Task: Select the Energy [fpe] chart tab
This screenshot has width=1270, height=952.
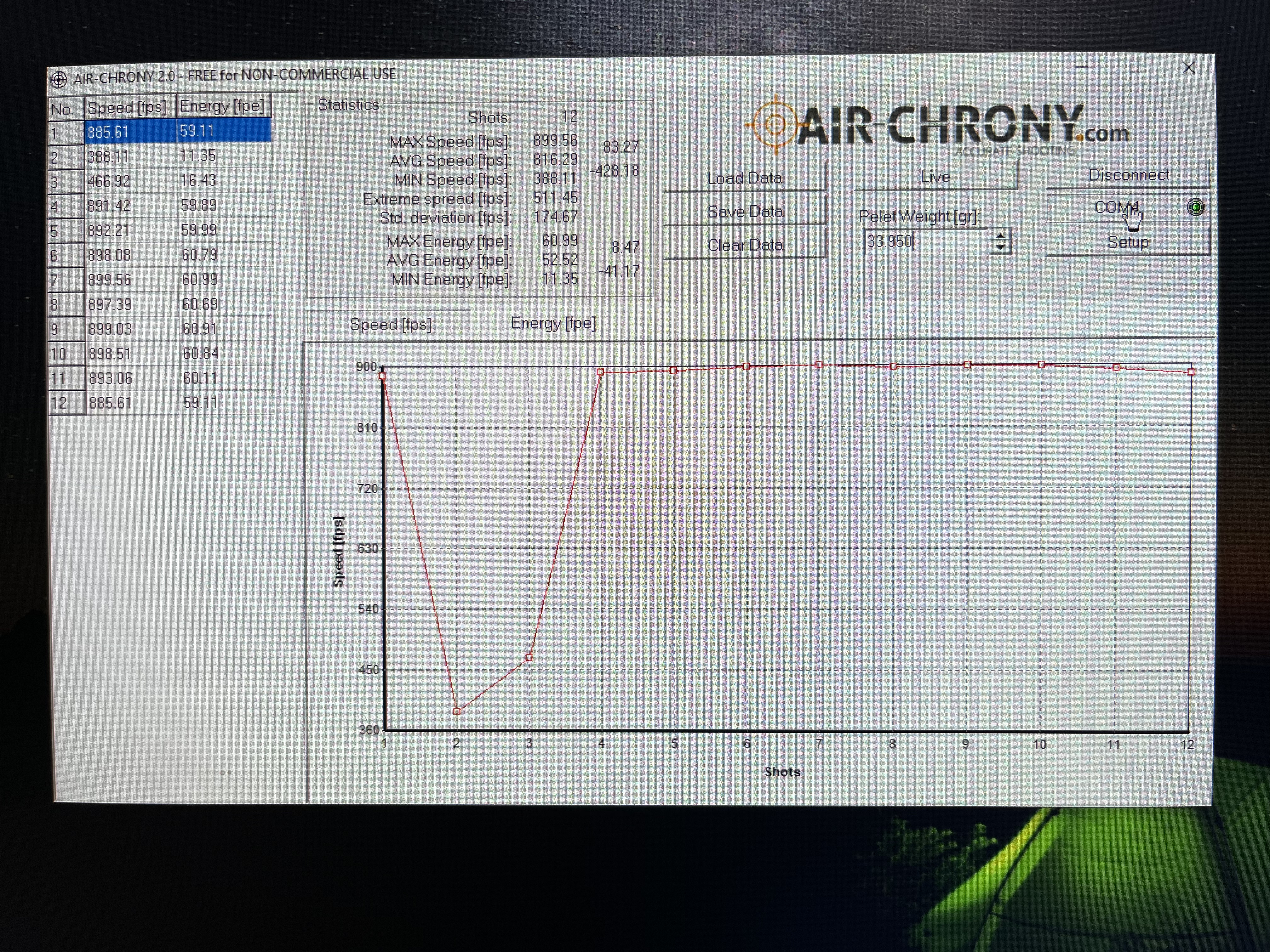Action: 553,323
